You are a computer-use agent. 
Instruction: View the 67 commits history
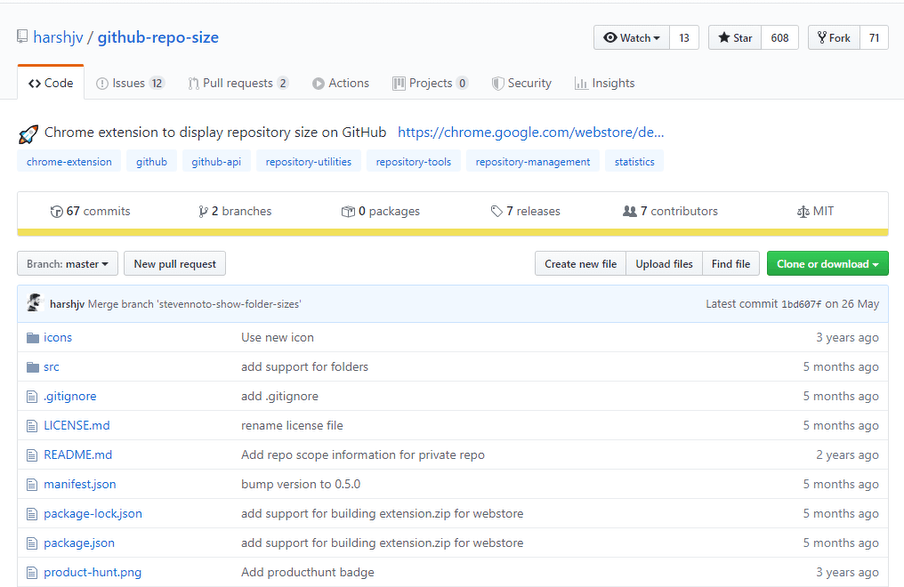91,212
